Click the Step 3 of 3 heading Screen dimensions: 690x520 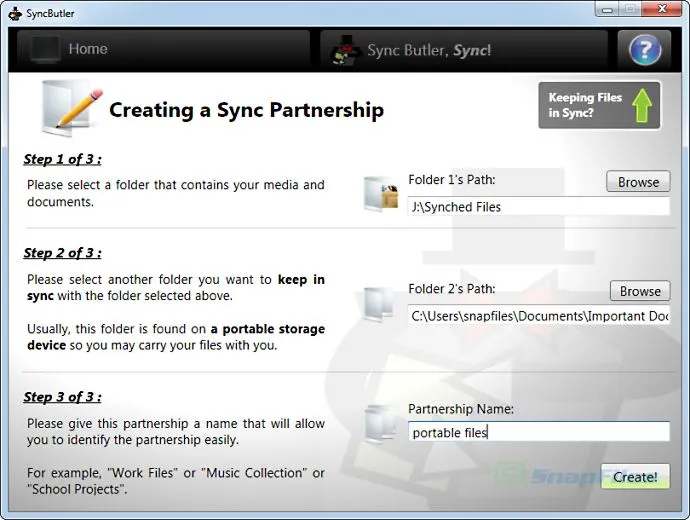62,397
